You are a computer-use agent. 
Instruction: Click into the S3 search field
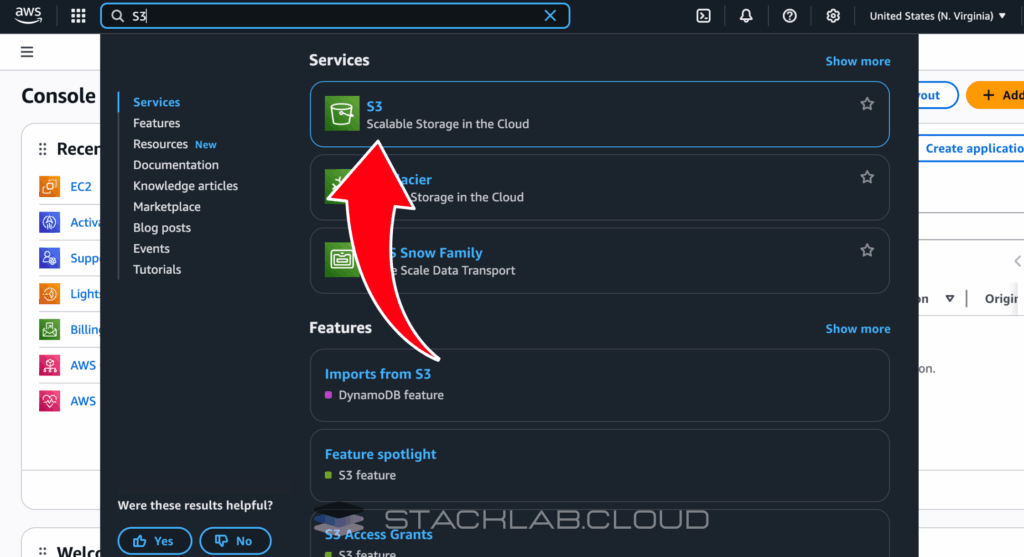click(335, 16)
